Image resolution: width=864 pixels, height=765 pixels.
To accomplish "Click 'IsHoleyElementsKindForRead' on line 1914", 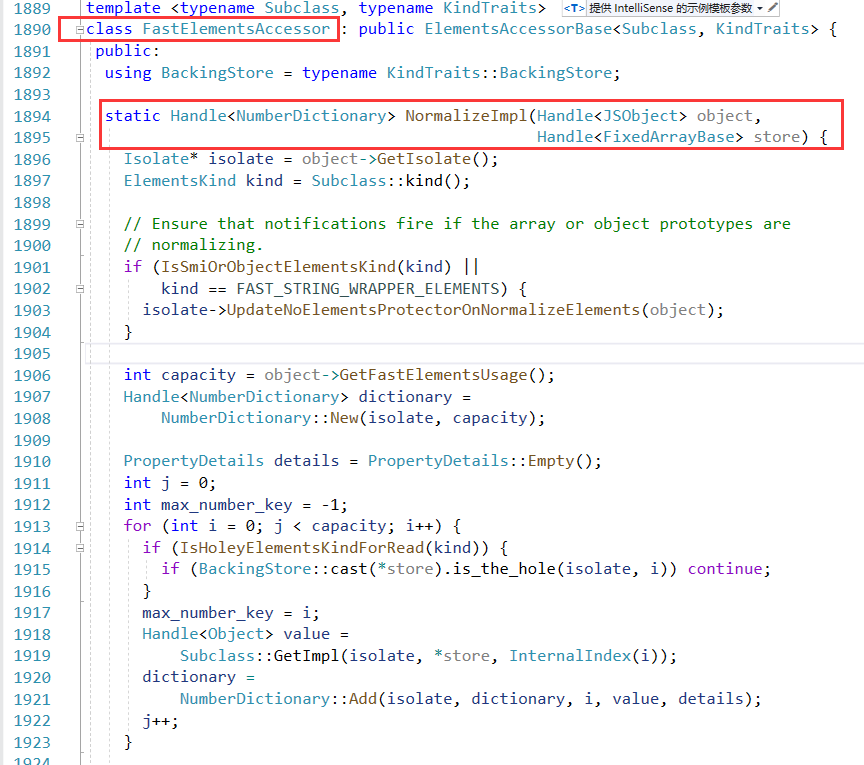I will click(x=301, y=548).
